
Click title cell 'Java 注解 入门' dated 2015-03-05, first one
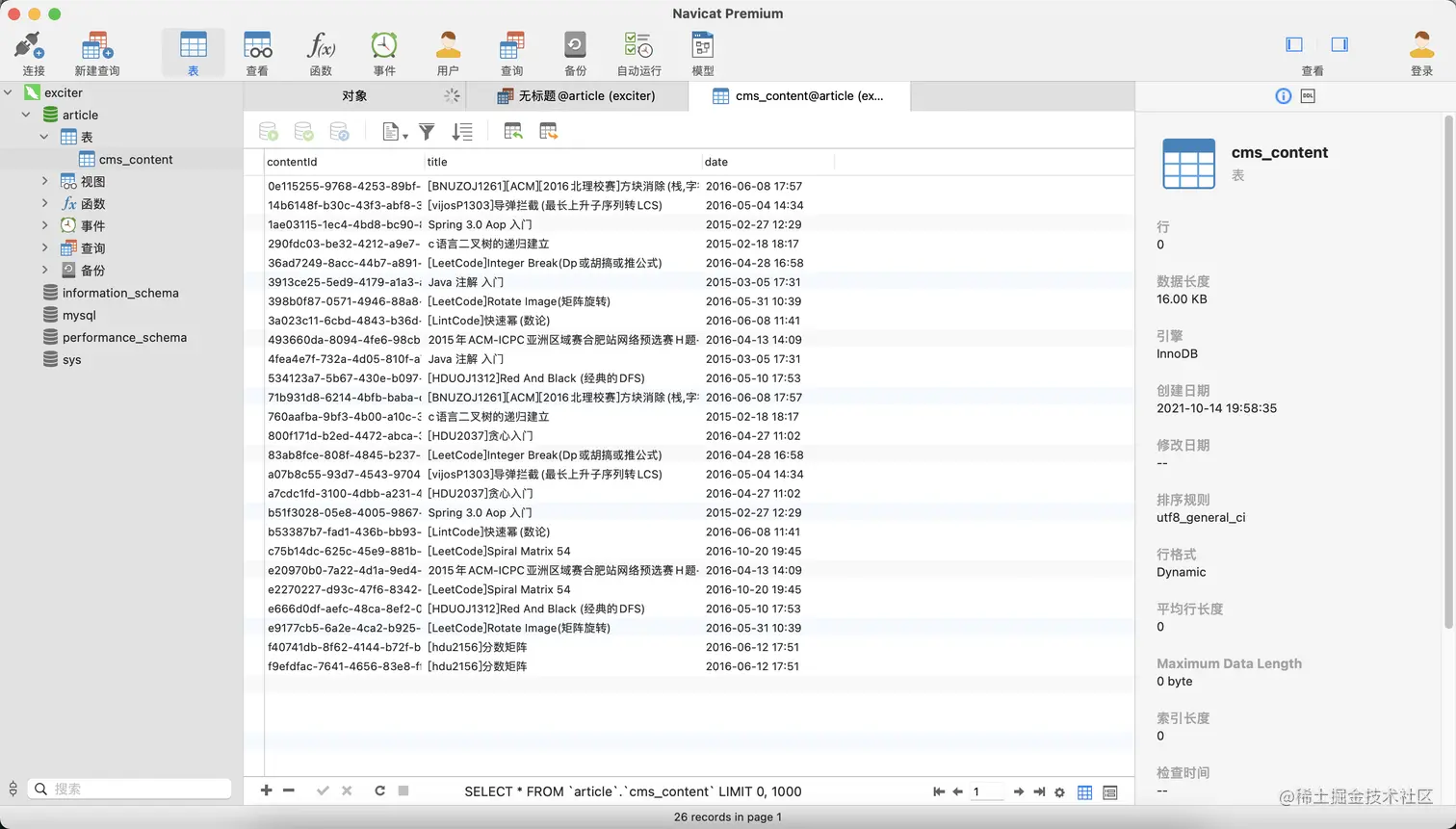pos(562,282)
